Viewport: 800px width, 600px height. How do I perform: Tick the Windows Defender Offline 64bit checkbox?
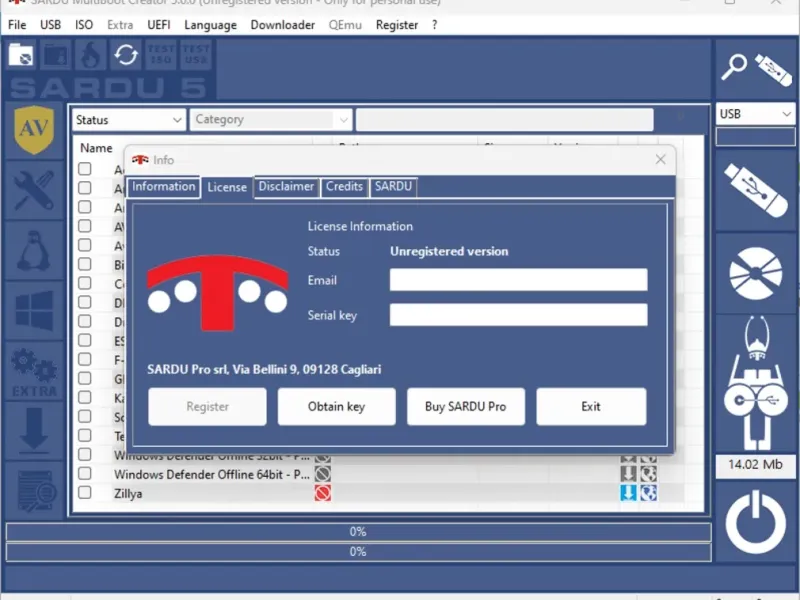(x=85, y=473)
